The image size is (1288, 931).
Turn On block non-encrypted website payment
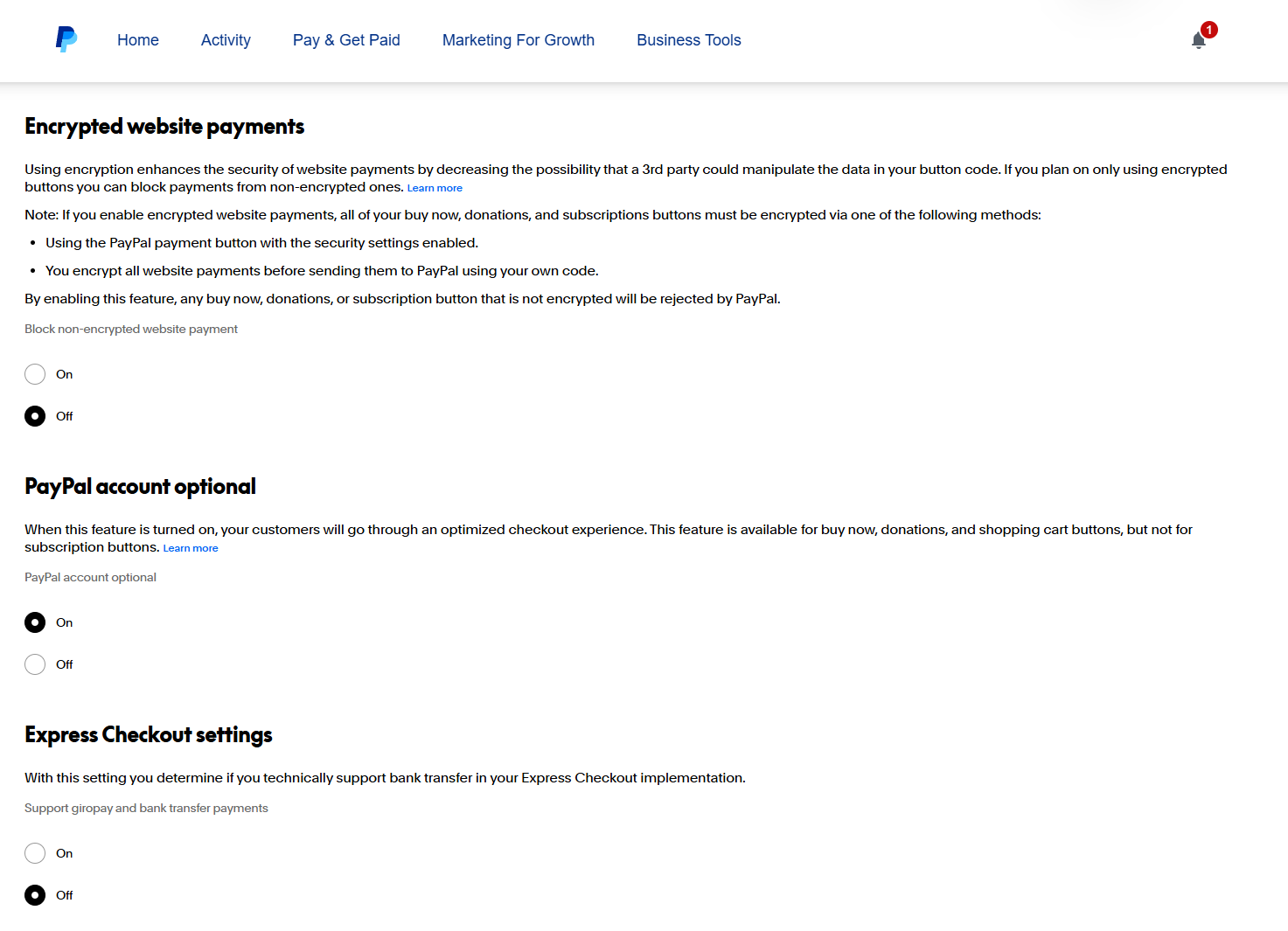(35, 374)
